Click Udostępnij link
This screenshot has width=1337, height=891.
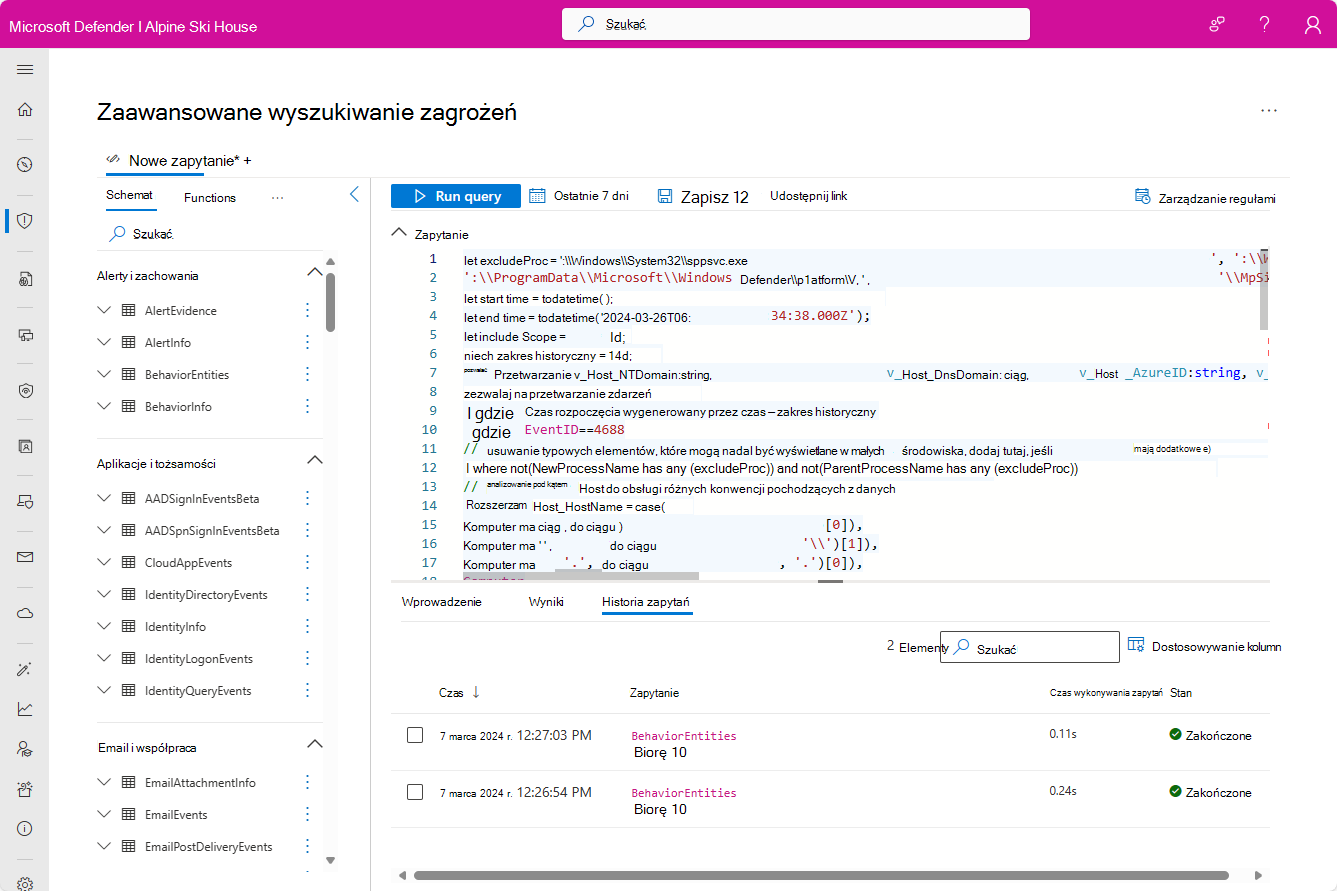pos(808,196)
